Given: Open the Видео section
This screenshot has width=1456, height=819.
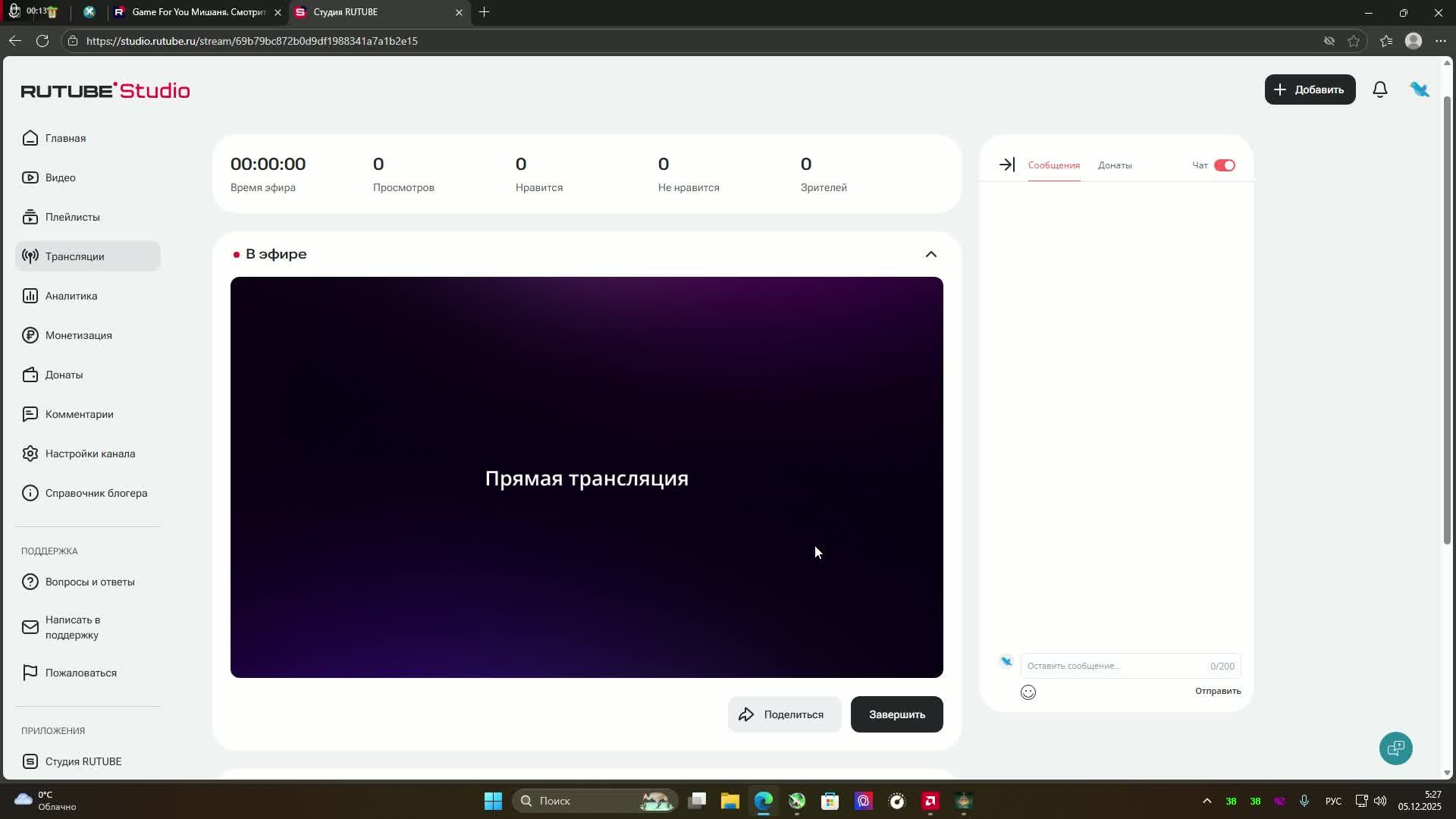Looking at the screenshot, I should [x=60, y=177].
